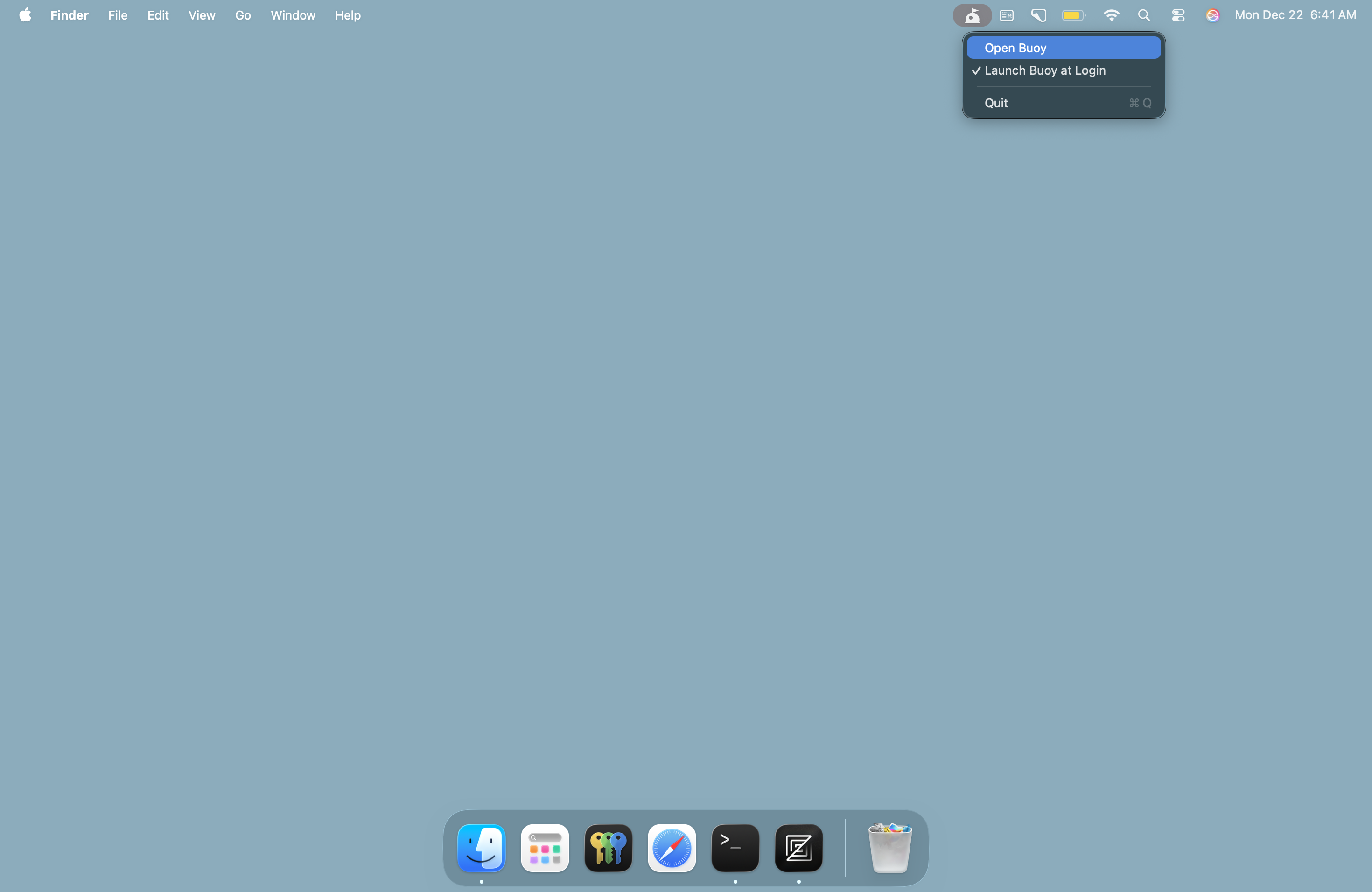Click the Wi-Fi status icon
Viewport: 1372px width, 892px height.
point(1111,15)
